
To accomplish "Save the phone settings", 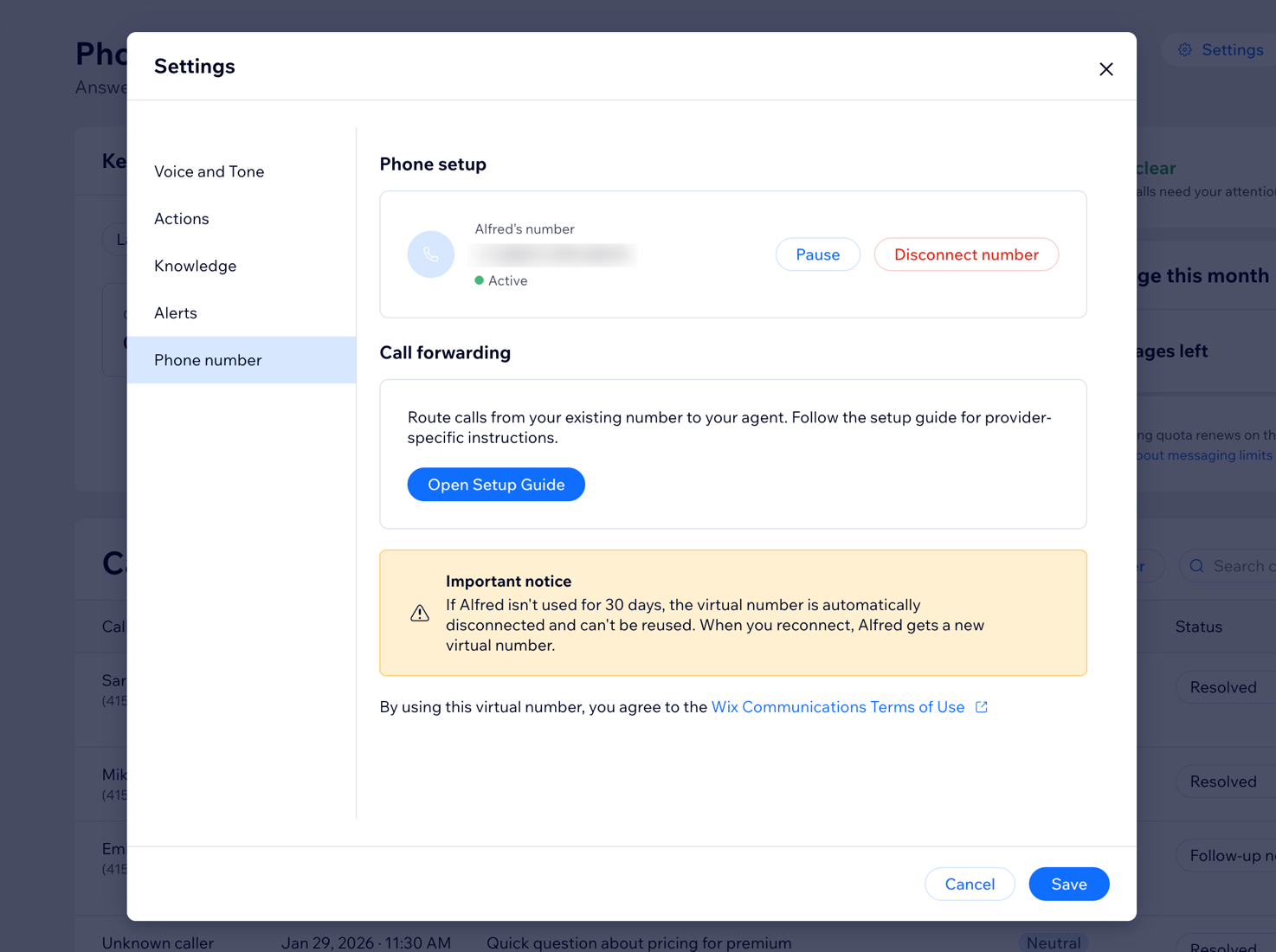I will (1068, 884).
